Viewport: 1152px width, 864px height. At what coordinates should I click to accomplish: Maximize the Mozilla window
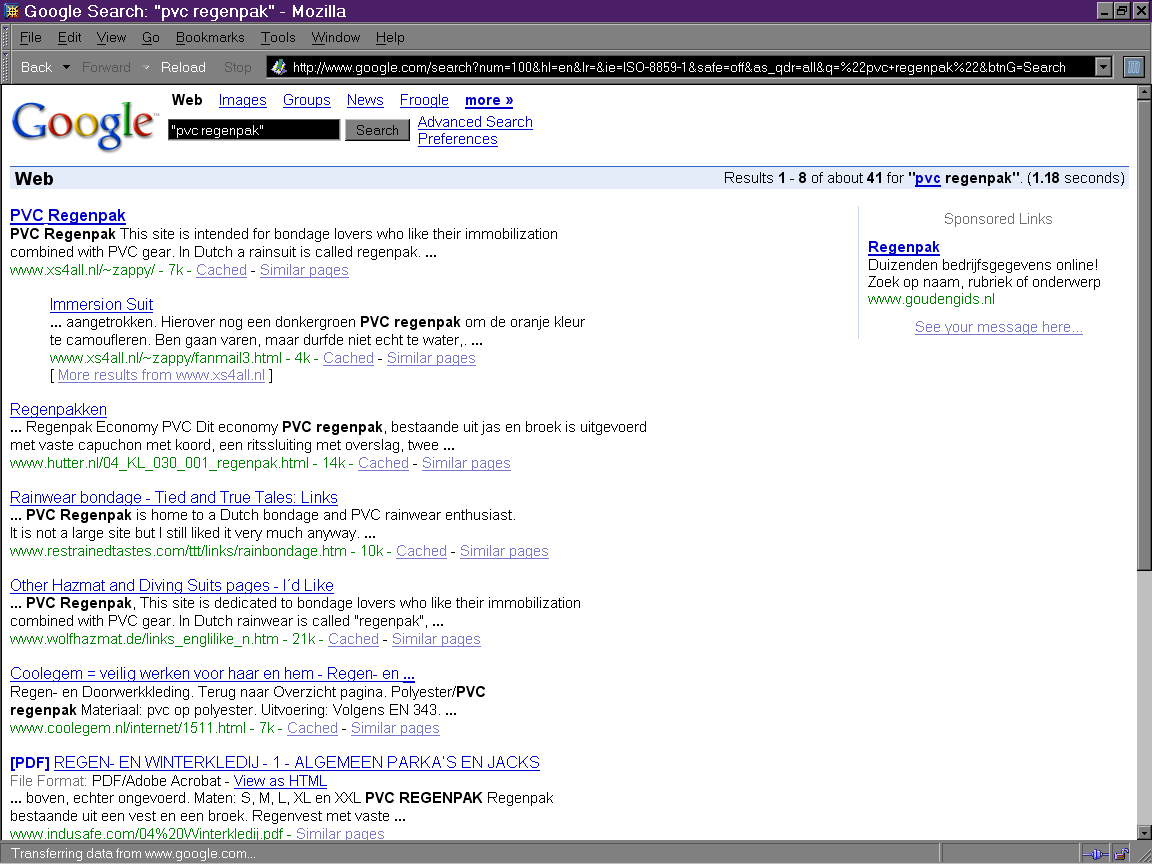(1122, 11)
